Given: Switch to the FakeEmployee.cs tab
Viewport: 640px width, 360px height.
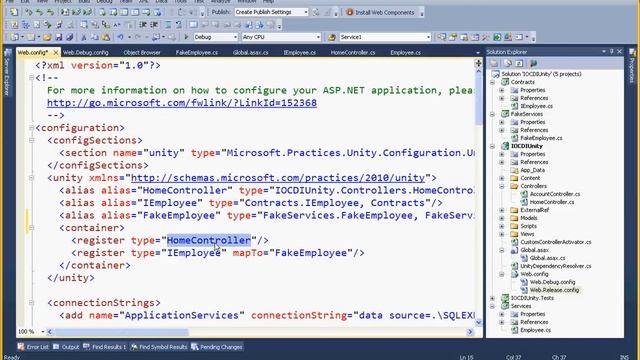Looking at the screenshot, I should point(197,53).
